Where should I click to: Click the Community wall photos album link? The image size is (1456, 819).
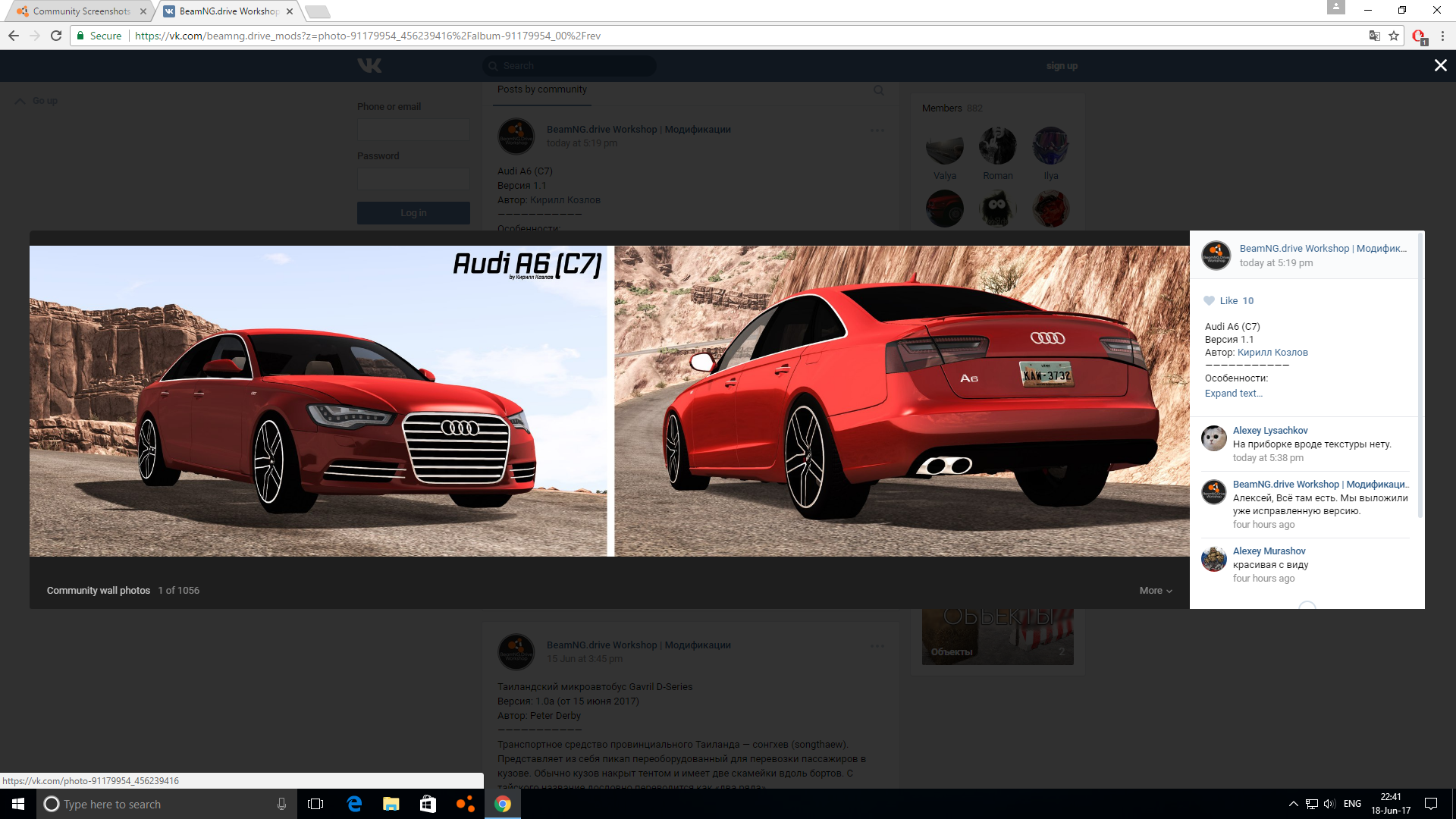[x=99, y=591]
